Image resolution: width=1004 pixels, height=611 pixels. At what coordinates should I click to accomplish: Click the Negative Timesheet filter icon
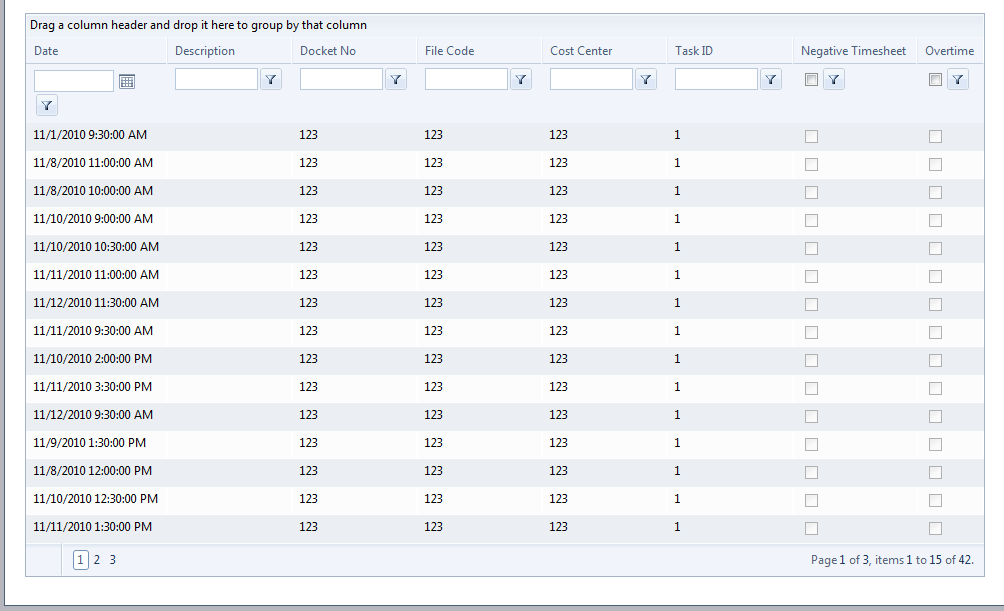(834, 80)
